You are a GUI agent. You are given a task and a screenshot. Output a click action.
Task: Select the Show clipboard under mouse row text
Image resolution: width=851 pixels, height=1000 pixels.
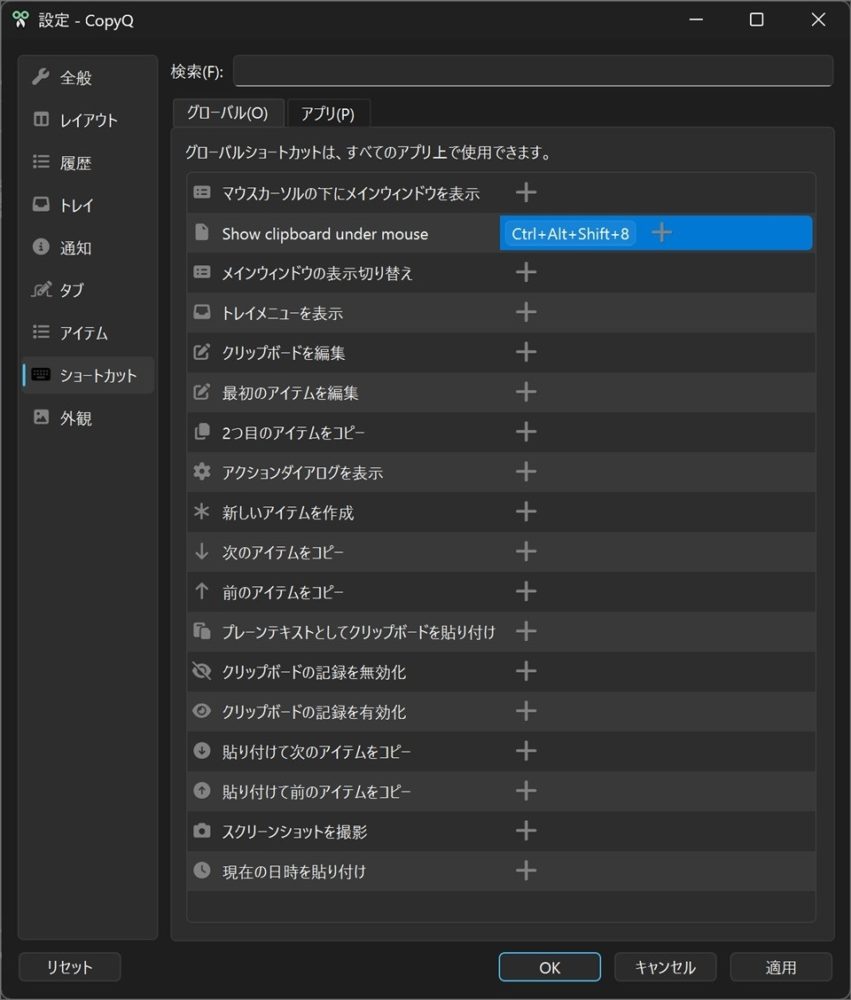[325, 234]
